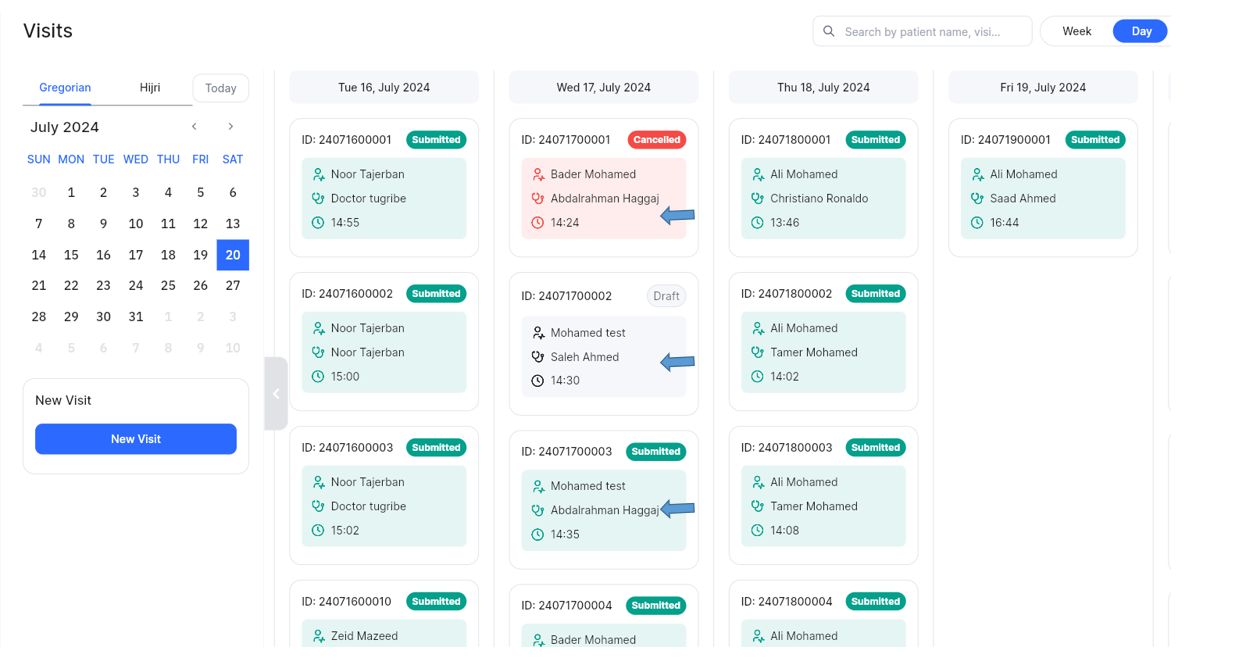The height and width of the screenshot is (669, 1240).
Task: Go to previous month in calendar
Action: 194,127
